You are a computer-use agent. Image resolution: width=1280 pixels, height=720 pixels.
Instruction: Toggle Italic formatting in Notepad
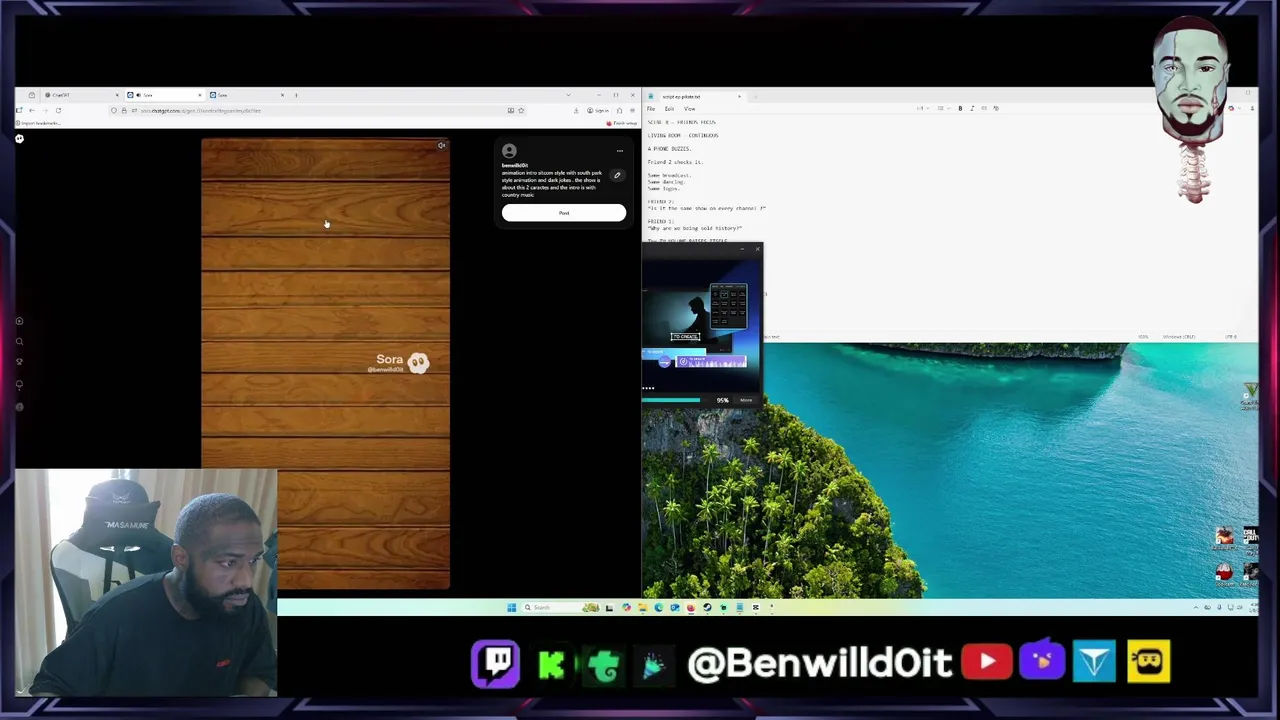972,108
